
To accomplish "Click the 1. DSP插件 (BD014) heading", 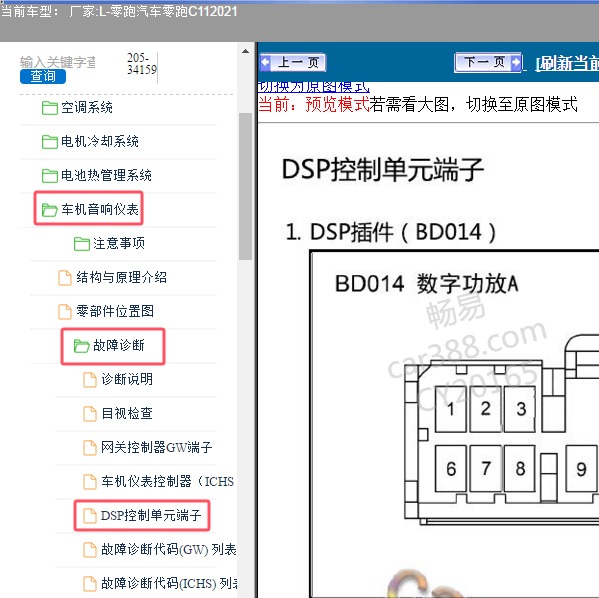I will (391, 232).
